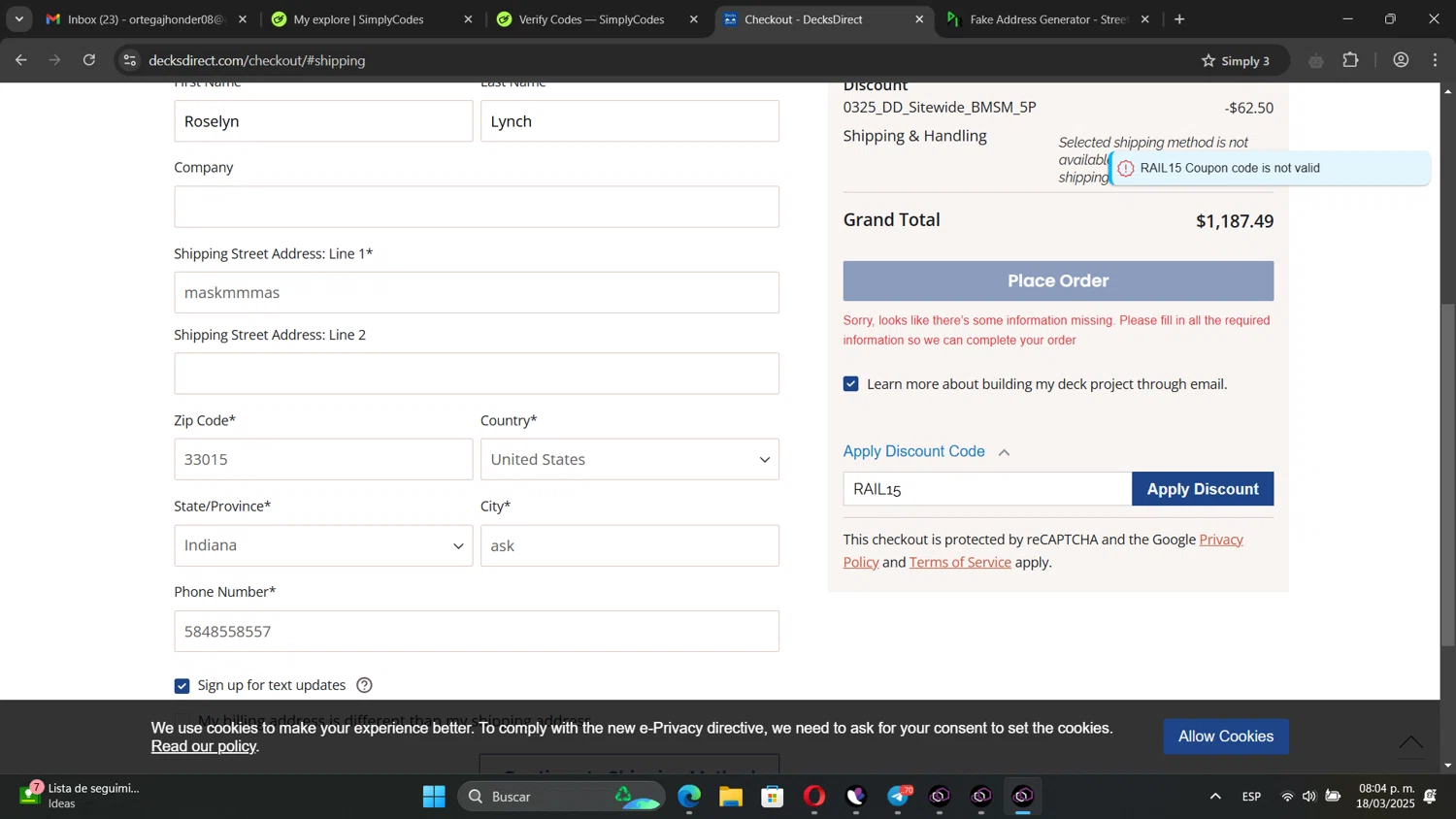Click the Zip Code field

pos(323,459)
